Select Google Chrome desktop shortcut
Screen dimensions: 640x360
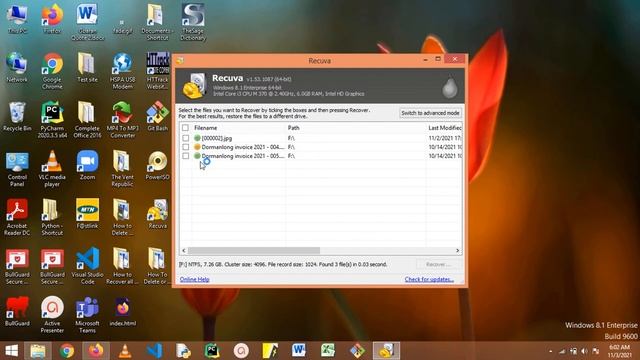pyautogui.click(x=52, y=71)
